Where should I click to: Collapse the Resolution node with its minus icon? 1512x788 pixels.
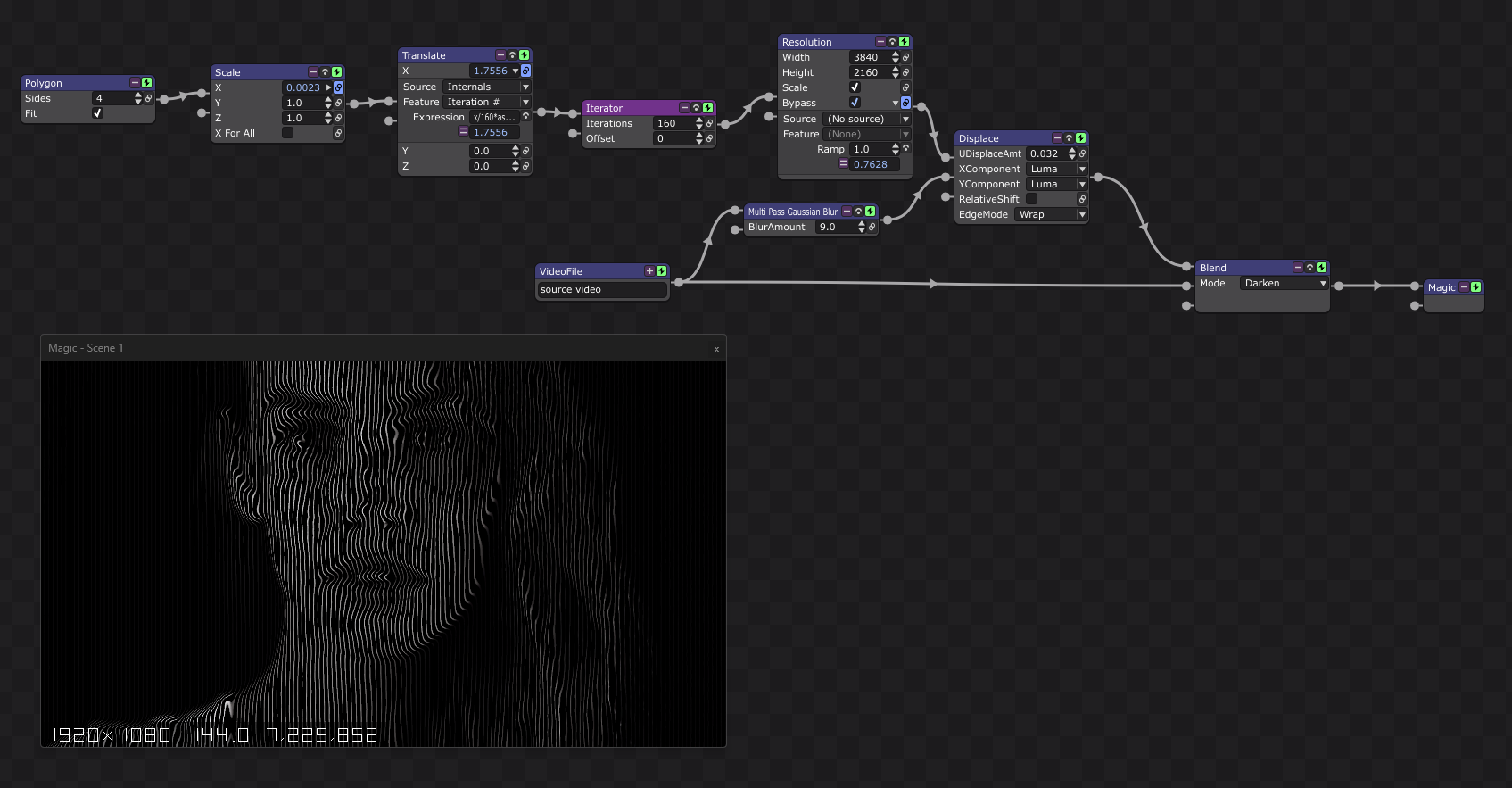(880, 42)
